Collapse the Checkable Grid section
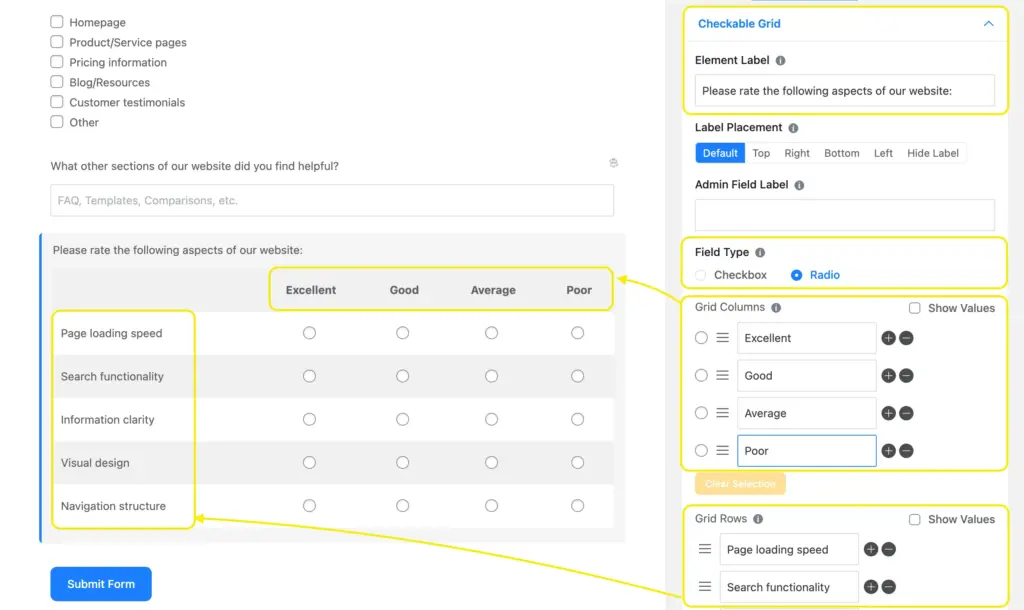 [x=988, y=23]
